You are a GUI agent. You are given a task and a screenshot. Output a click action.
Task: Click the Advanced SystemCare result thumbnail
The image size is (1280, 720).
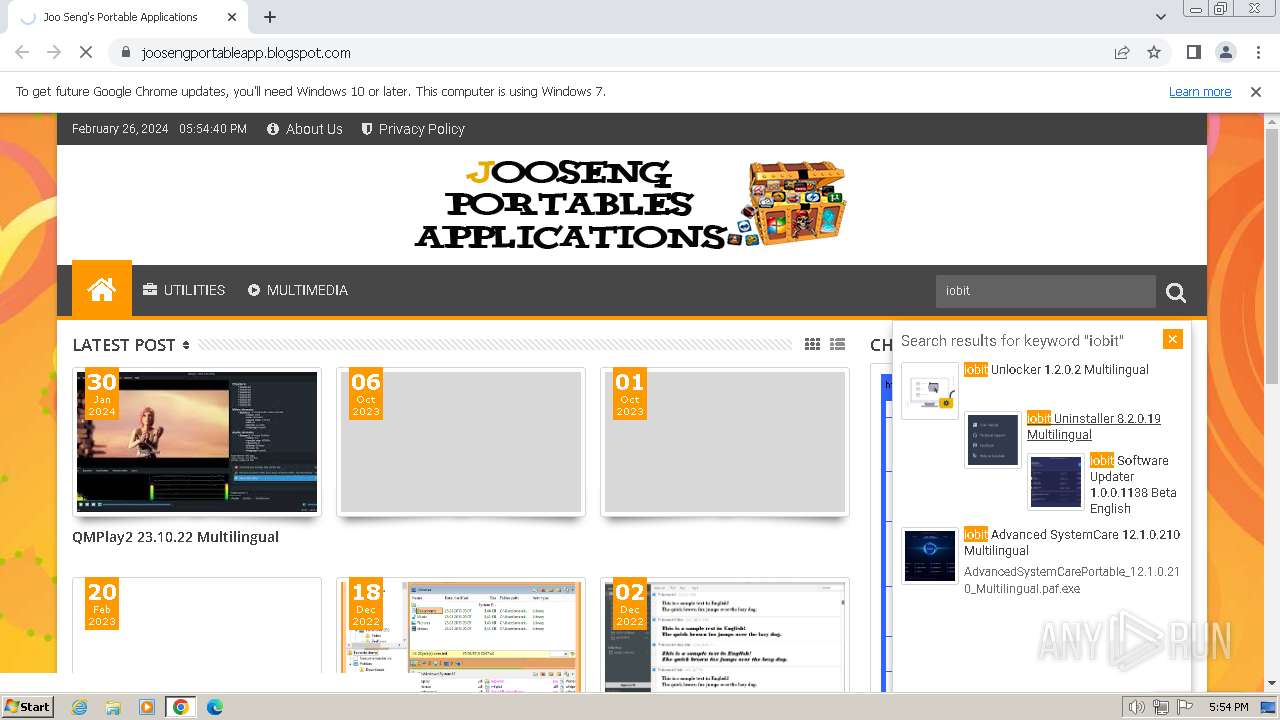pyautogui.click(x=930, y=555)
